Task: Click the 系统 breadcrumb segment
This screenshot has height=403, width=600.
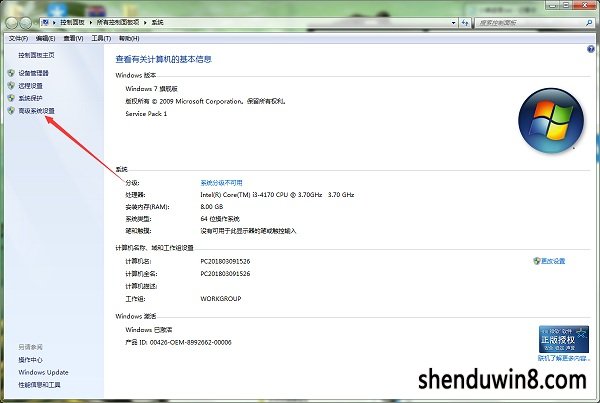Action: (157, 23)
